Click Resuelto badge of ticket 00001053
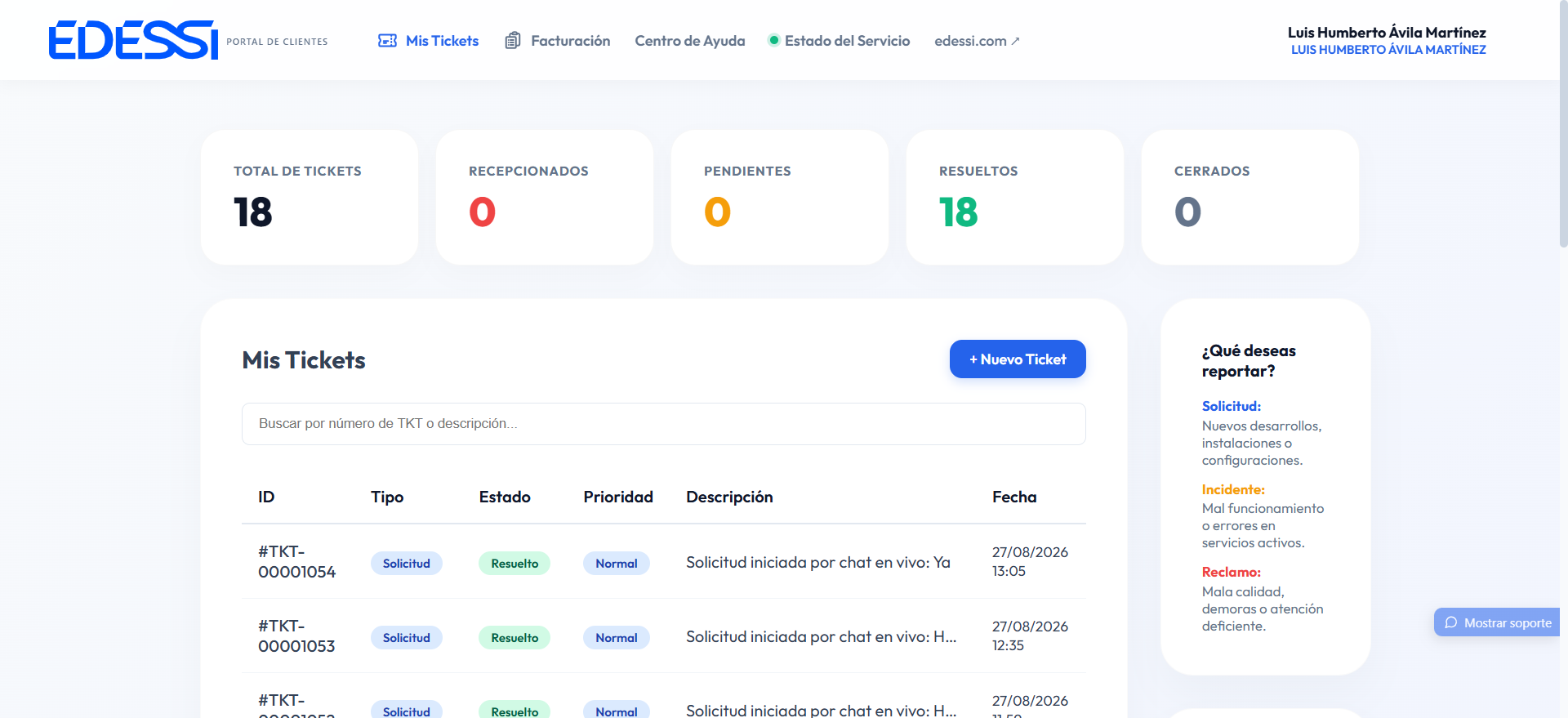Viewport: 1568px width, 718px height. (x=514, y=638)
